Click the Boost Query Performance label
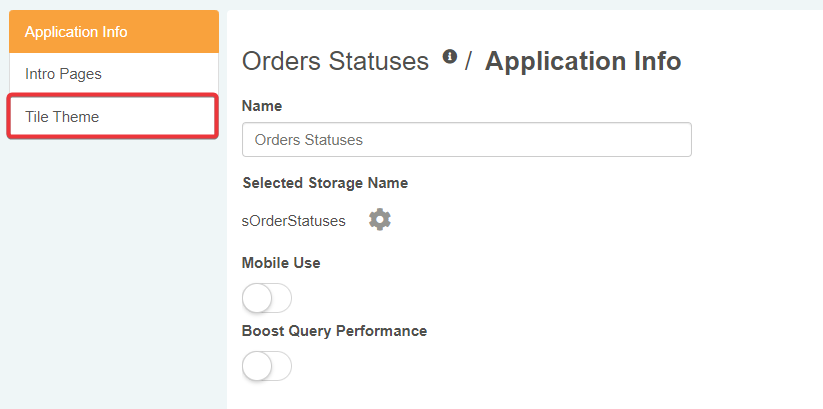Image resolution: width=823 pixels, height=409 pixels. click(334, 331)
